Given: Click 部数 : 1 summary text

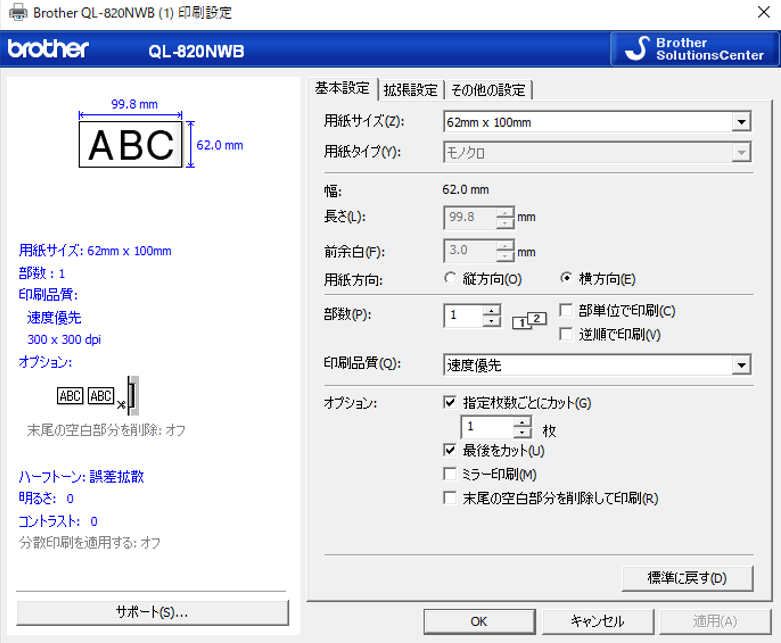Looking at the screenshot, I should [x=42, y=273].
